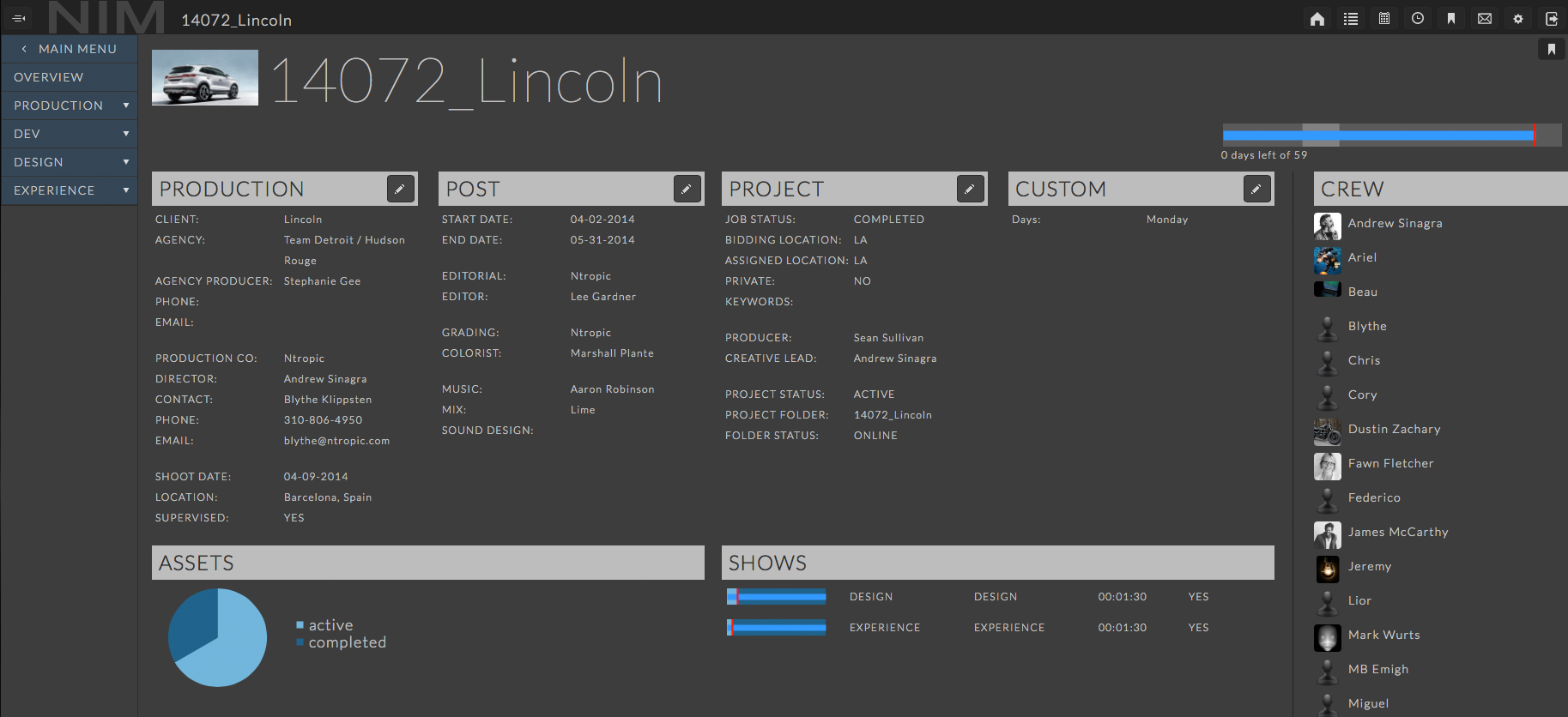Viewport: 1568px width, 717px height.
Task: Click Jeremy's crew avatar
Action: pyautogui.click(x=1328, y=569)
